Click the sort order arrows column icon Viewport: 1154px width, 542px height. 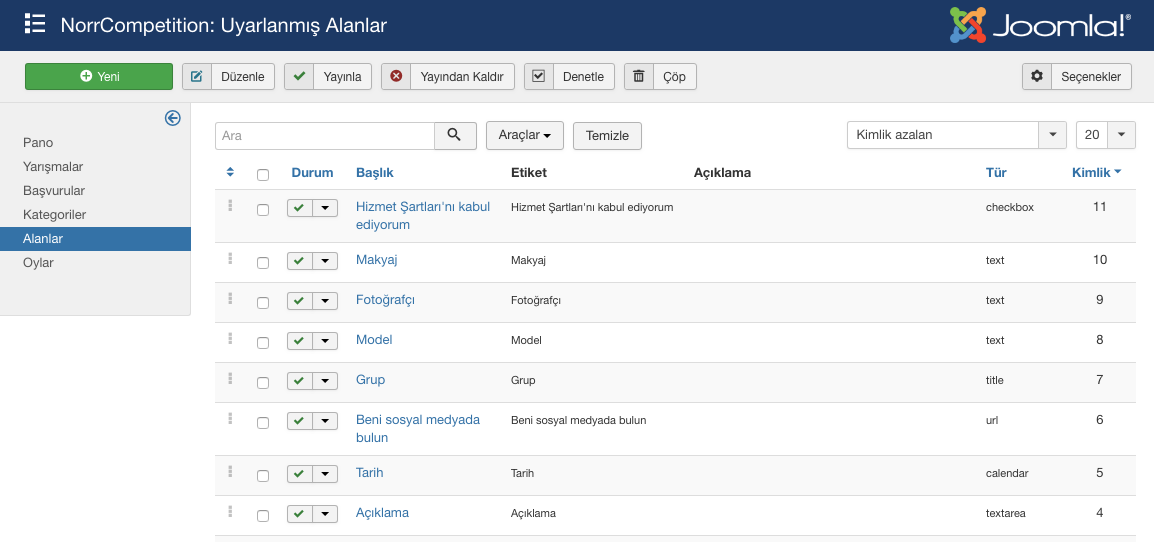[x=230, y=172]
